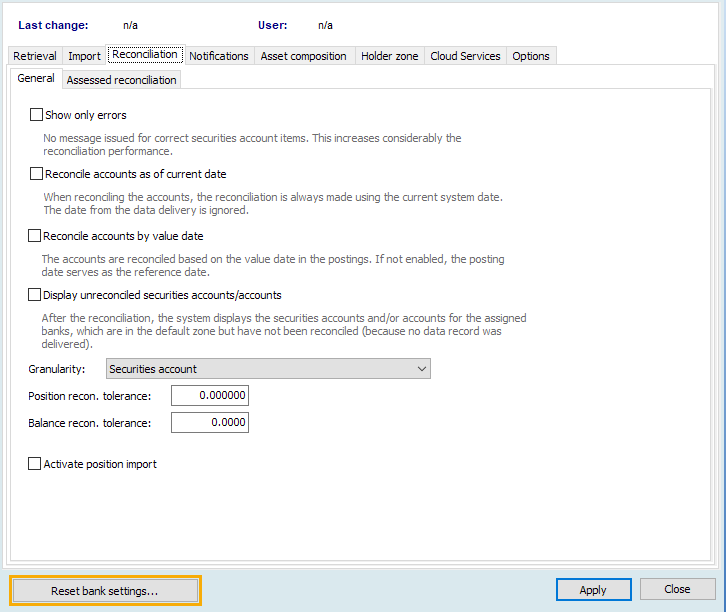Show the Options tab

pos(531,56)
